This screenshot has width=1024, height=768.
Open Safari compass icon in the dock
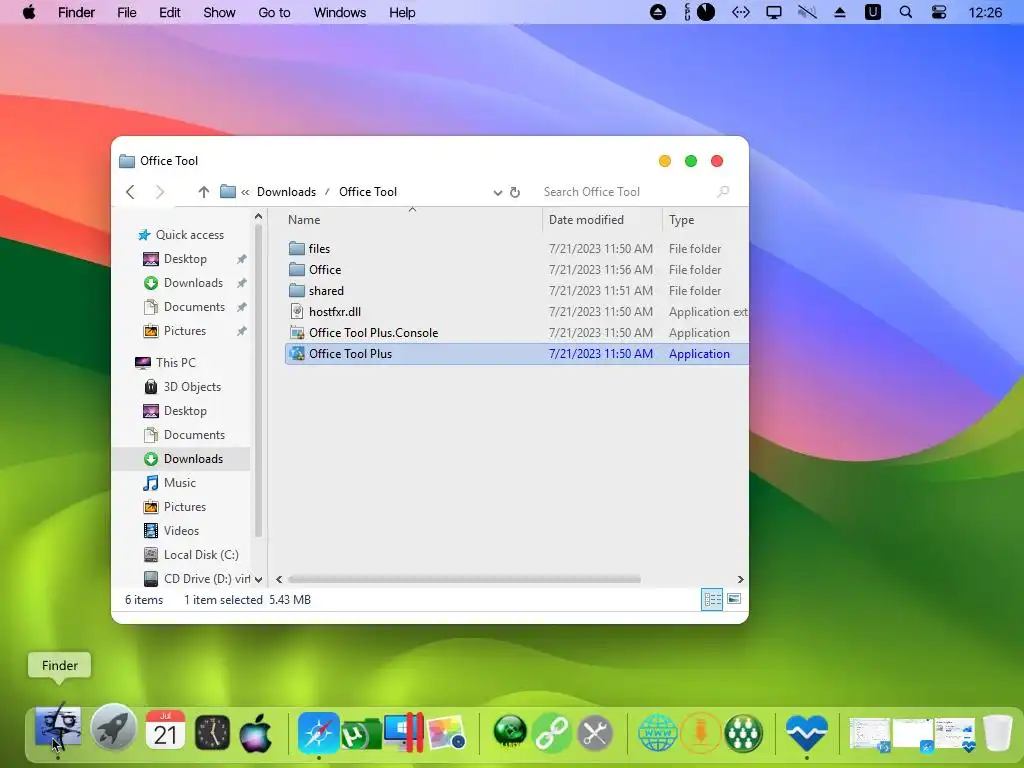click(319, 733)
